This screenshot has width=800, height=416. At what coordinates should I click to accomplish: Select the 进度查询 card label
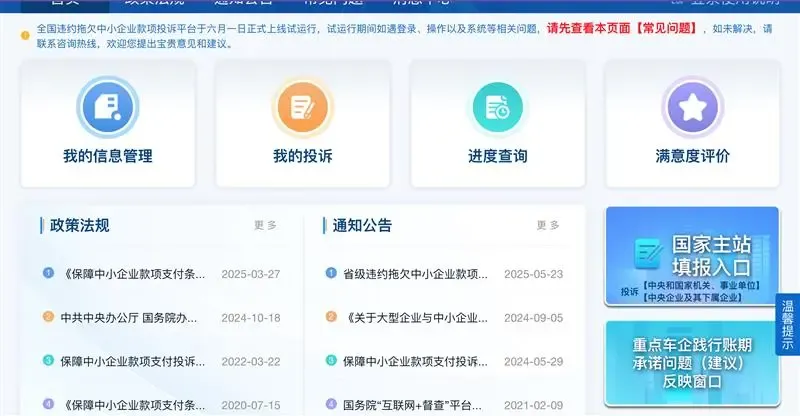click(x=497, y=157)
